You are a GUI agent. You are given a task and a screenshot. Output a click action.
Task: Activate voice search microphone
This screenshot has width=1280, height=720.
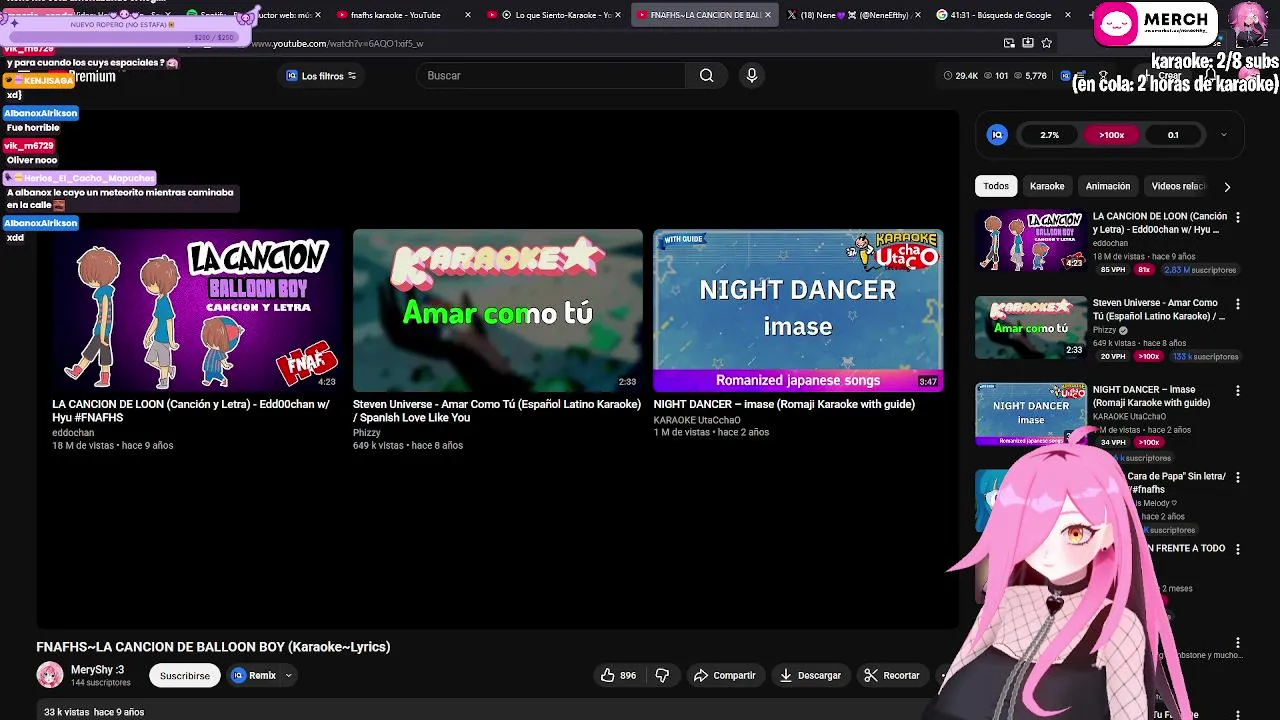tap(752, 76)
